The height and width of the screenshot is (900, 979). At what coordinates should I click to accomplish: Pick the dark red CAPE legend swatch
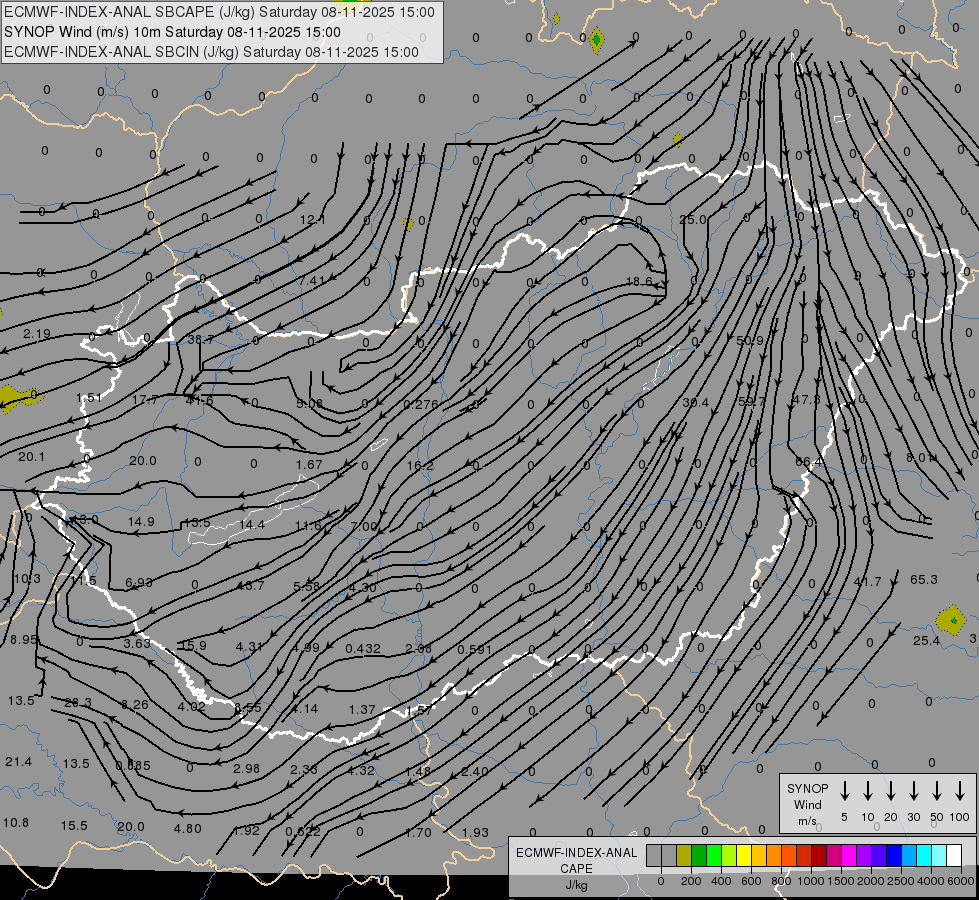pos(819,856)
